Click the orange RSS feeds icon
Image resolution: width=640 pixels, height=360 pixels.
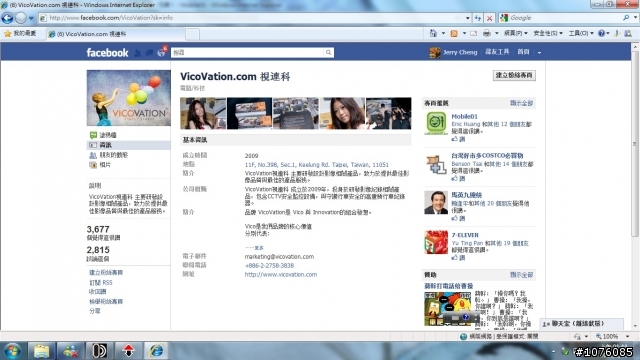pyautogui.click(x=454, y=33)
